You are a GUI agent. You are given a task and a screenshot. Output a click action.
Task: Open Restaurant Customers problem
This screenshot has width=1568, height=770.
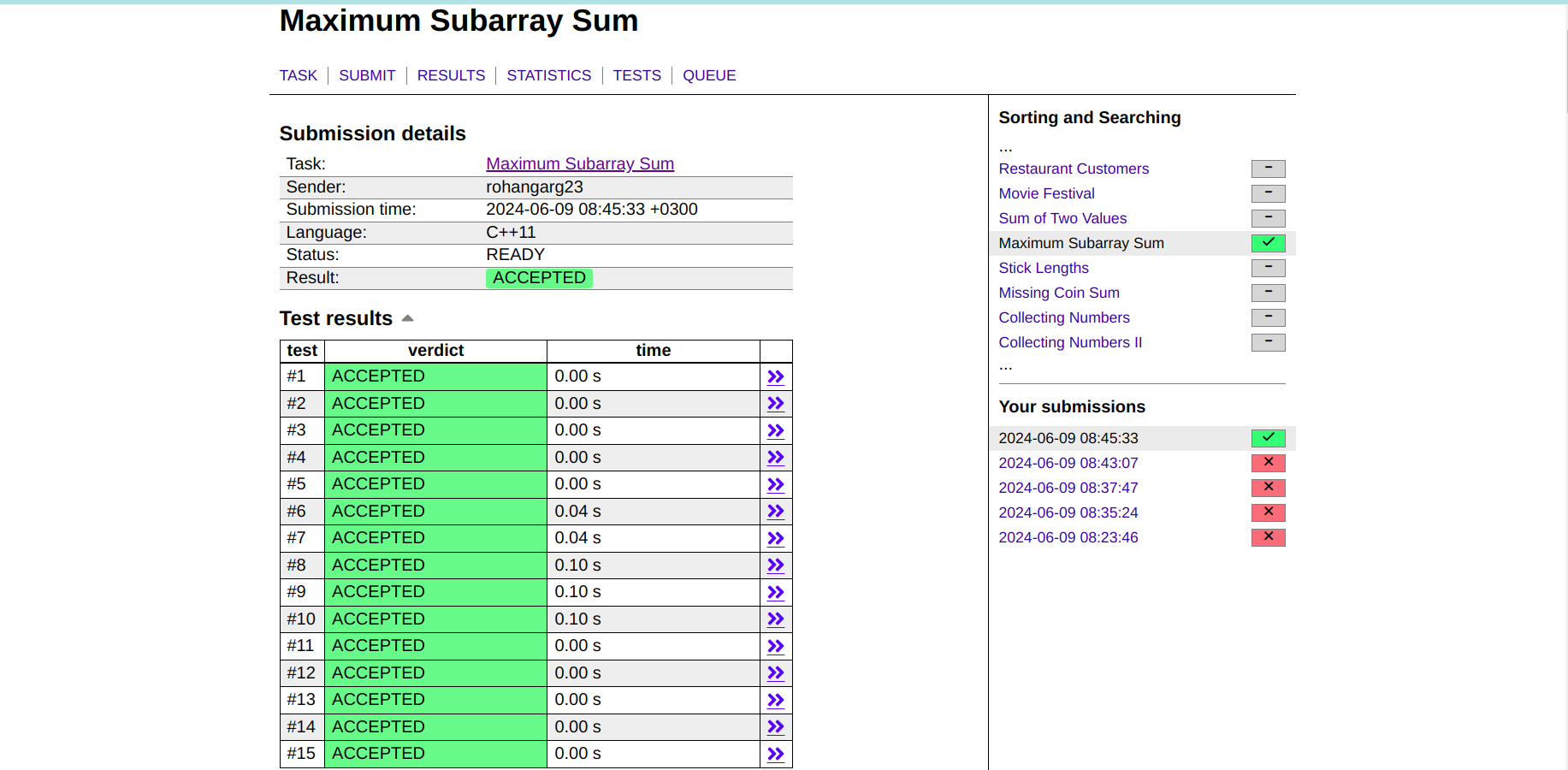click(1074, 169)
